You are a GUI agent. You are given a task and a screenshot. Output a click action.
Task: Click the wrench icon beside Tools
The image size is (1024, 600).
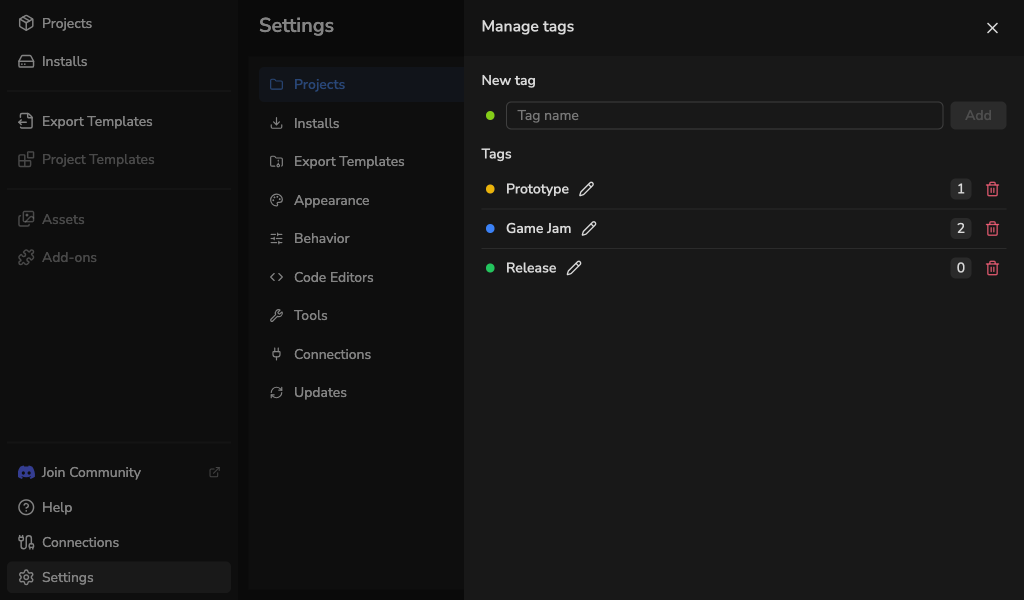click(x=276, y=315)
